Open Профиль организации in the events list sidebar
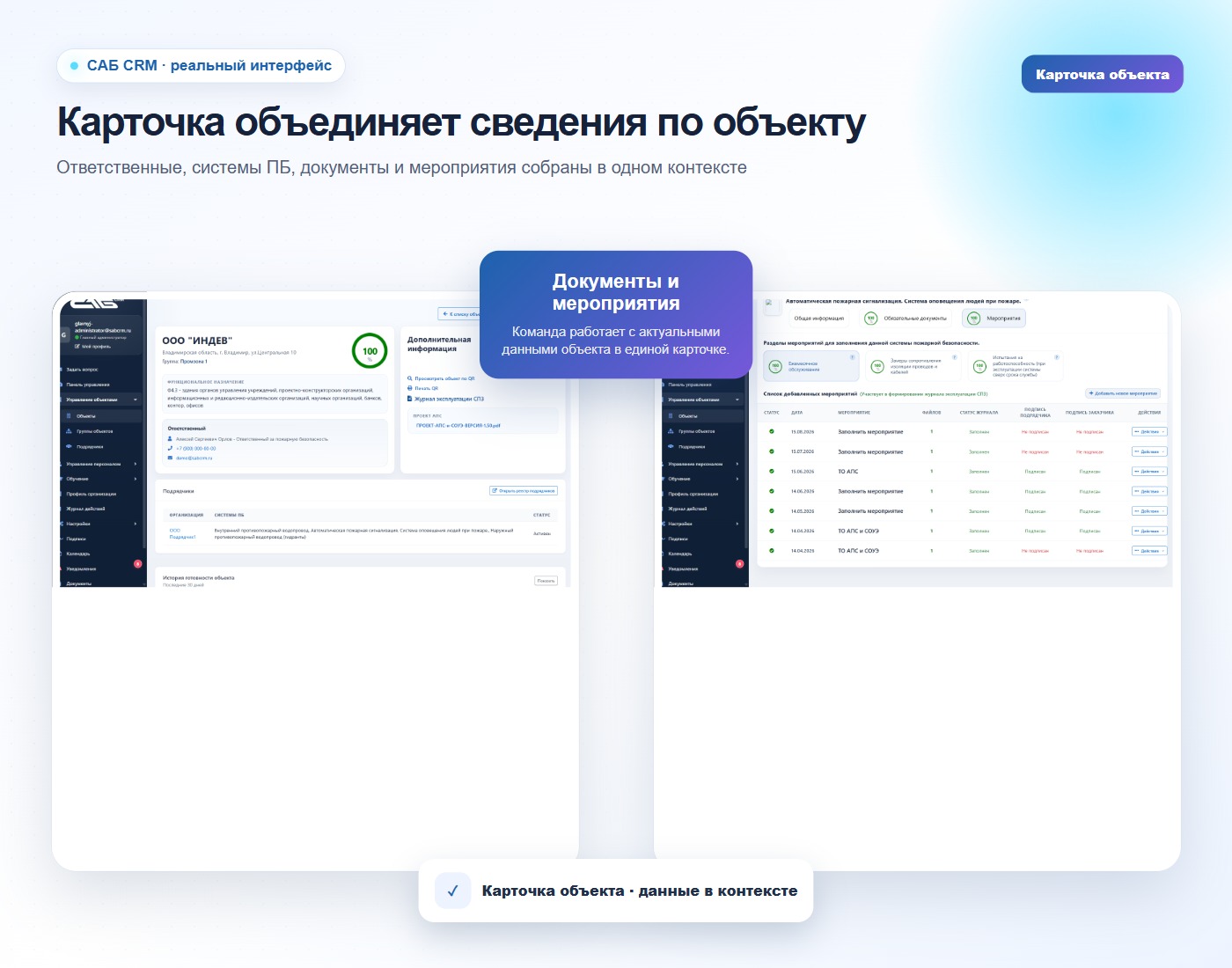 (x=693, y=494)
